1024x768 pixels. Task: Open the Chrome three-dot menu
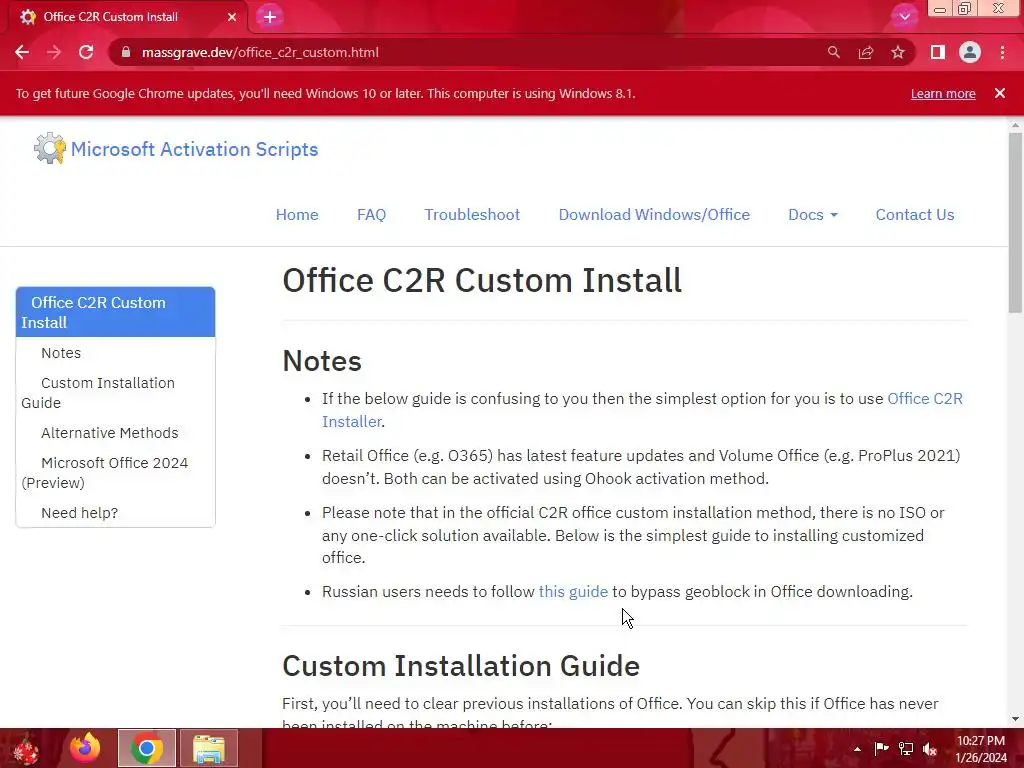(x=1002, y=52)
